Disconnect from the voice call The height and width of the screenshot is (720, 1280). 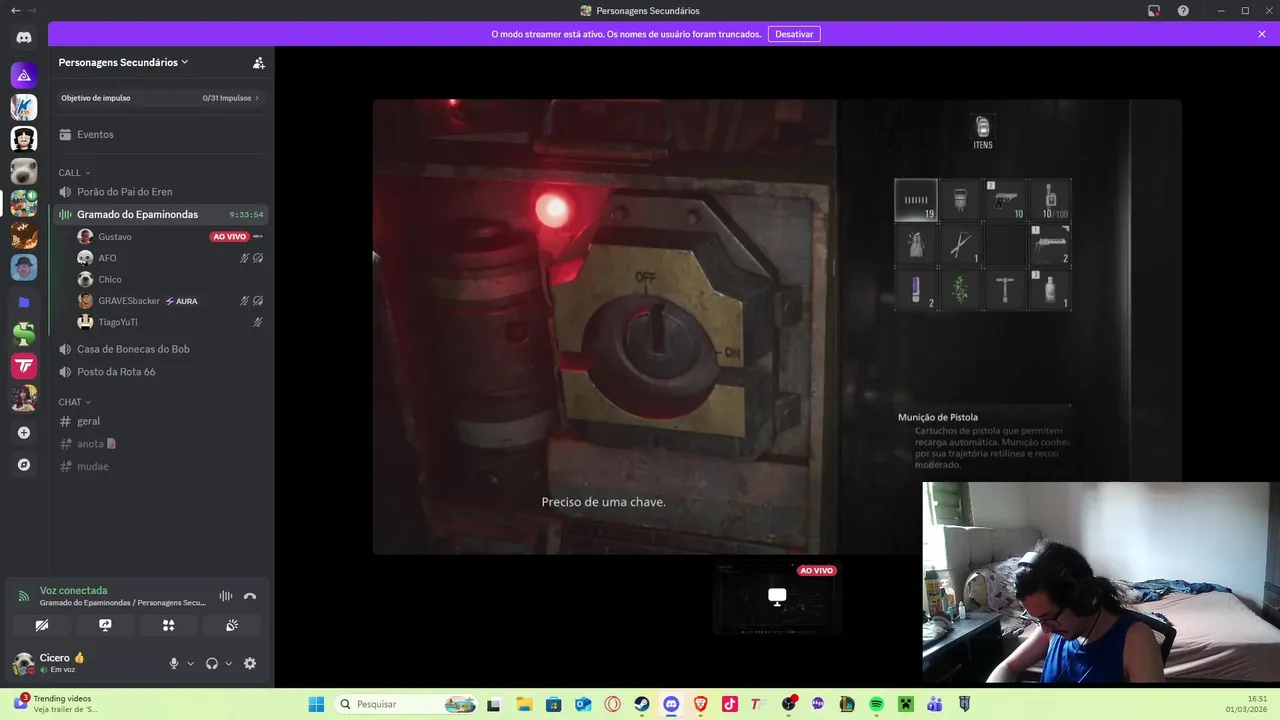tap(250, 596)
